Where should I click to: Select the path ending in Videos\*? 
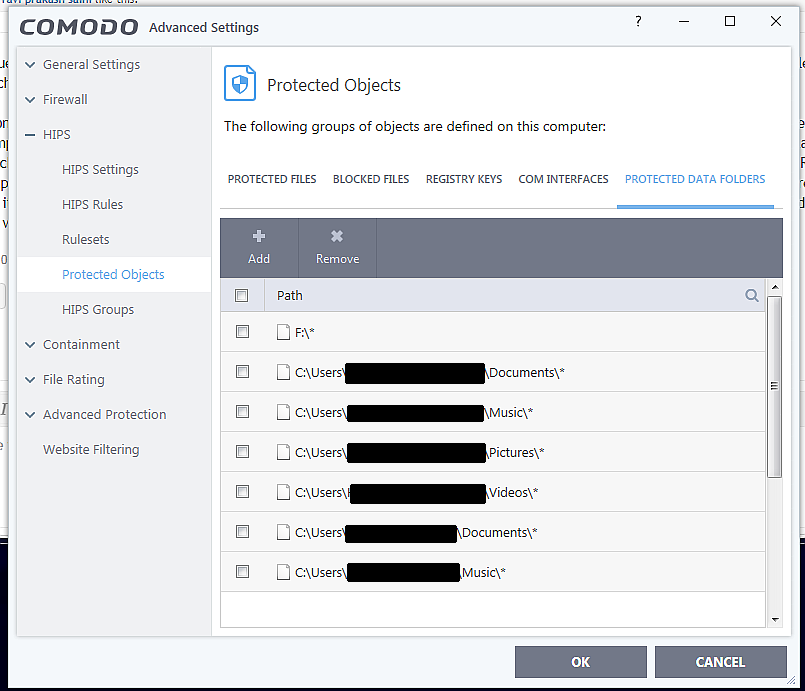point(416,493)
